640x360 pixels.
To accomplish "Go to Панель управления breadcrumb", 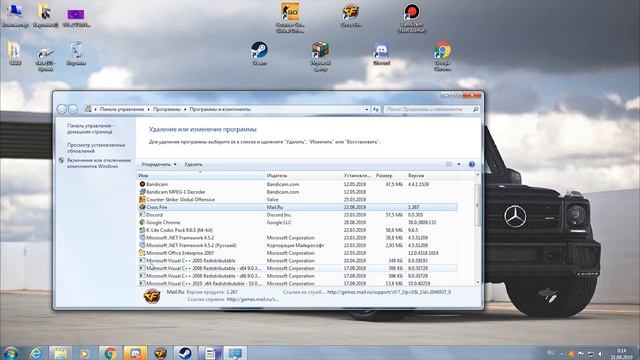I will point(122,109).
